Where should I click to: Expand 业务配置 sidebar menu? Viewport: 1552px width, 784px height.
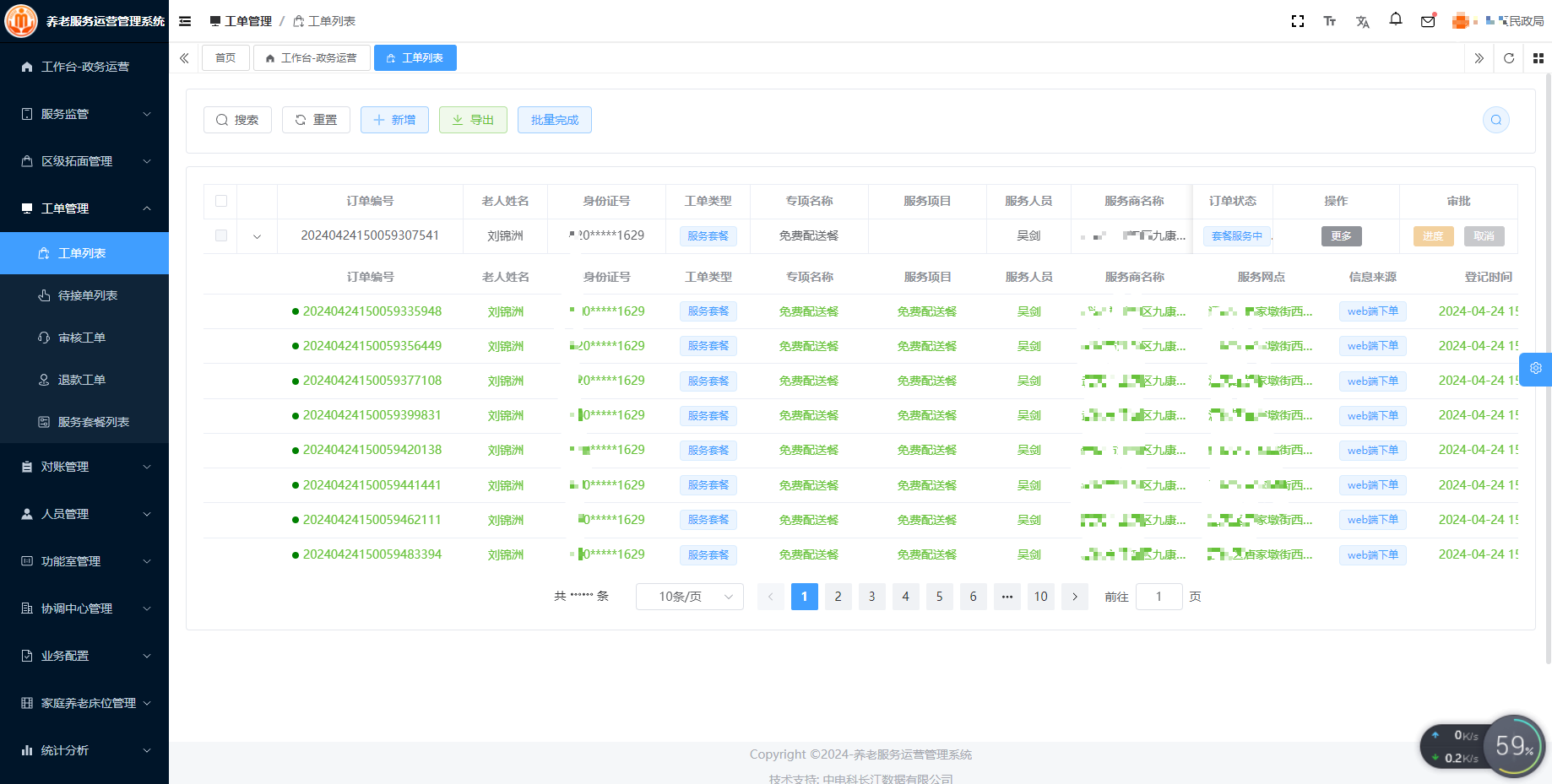point(84,656)
